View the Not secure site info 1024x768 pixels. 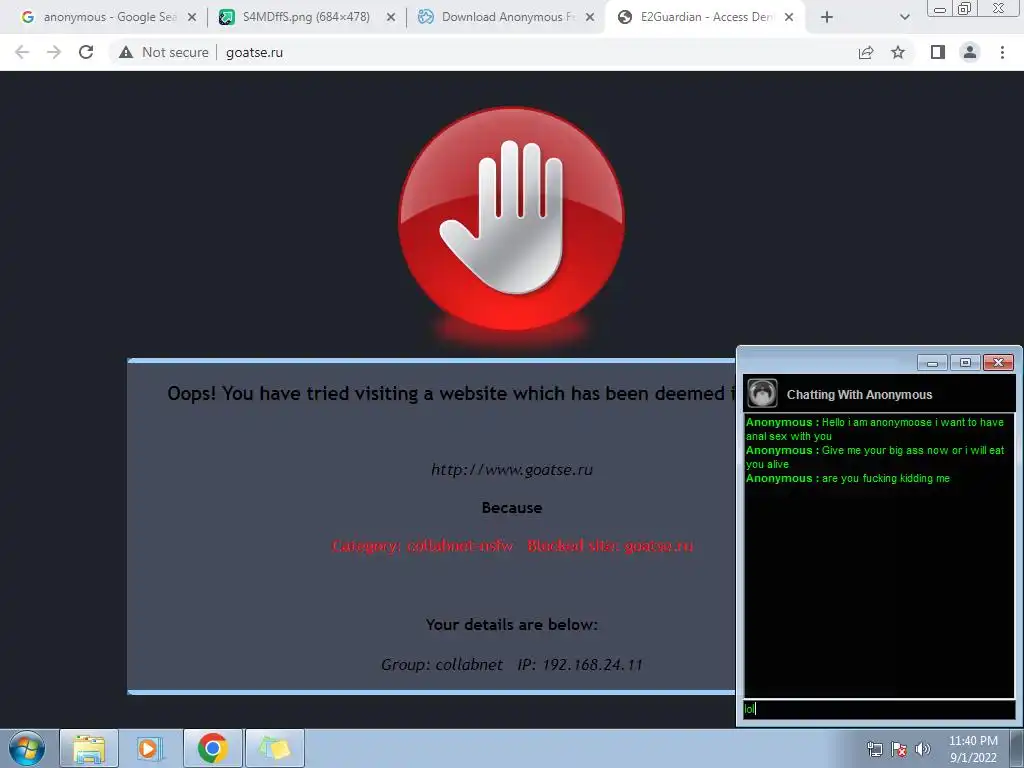[x=164, y=52]
